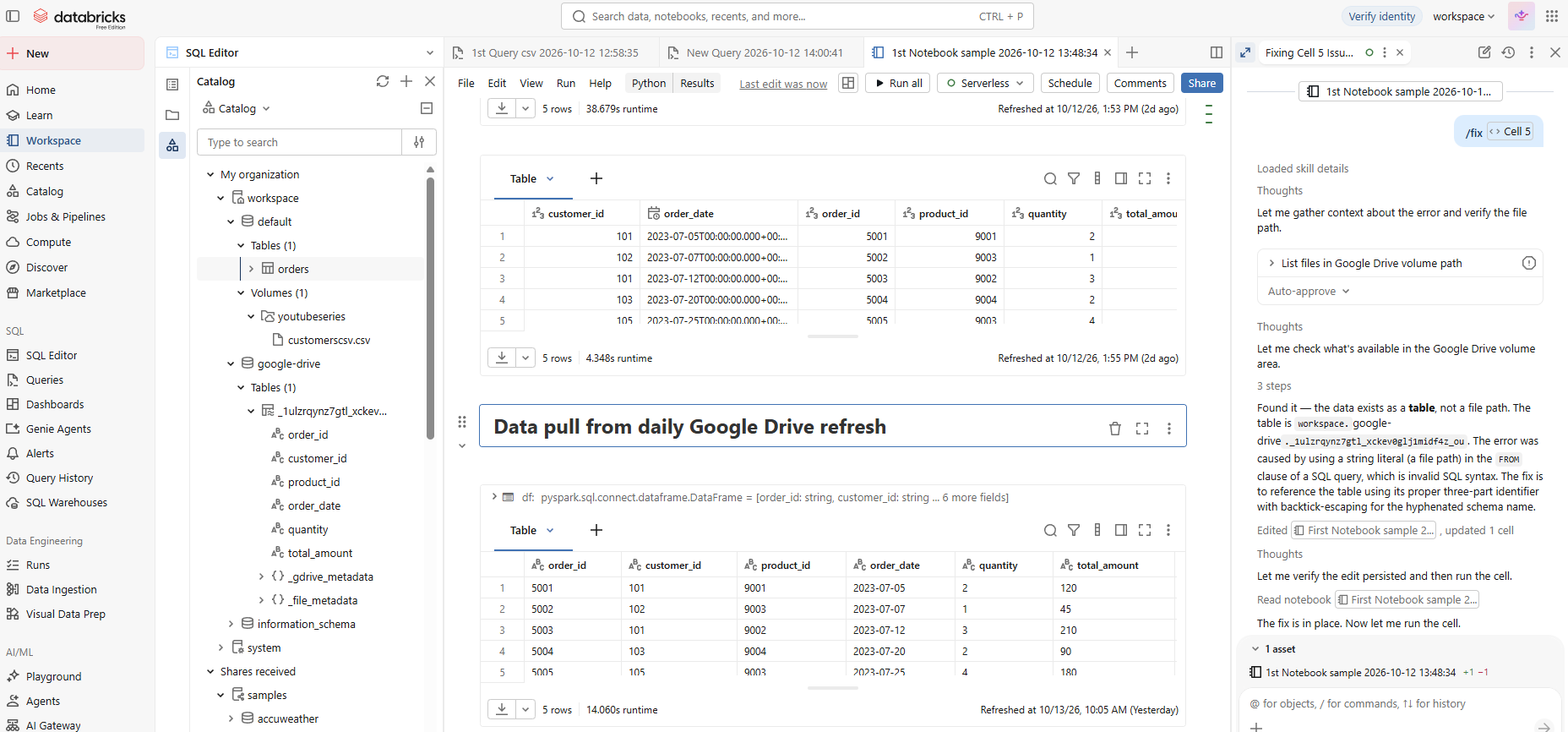Image resolution: width=1568 pixels, height=732 pixels.
Task: Open the Run menu
Action: tap(566, 83)
